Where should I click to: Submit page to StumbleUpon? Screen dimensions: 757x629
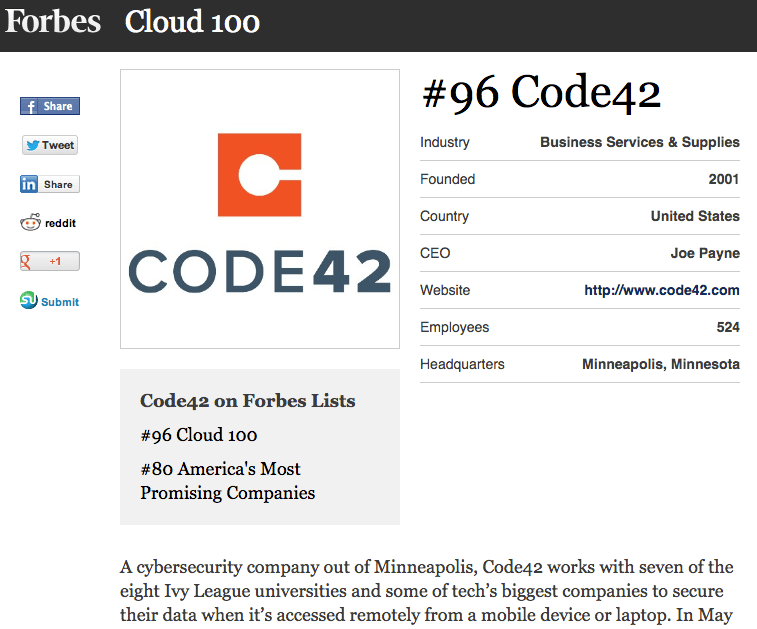(49, 301)
